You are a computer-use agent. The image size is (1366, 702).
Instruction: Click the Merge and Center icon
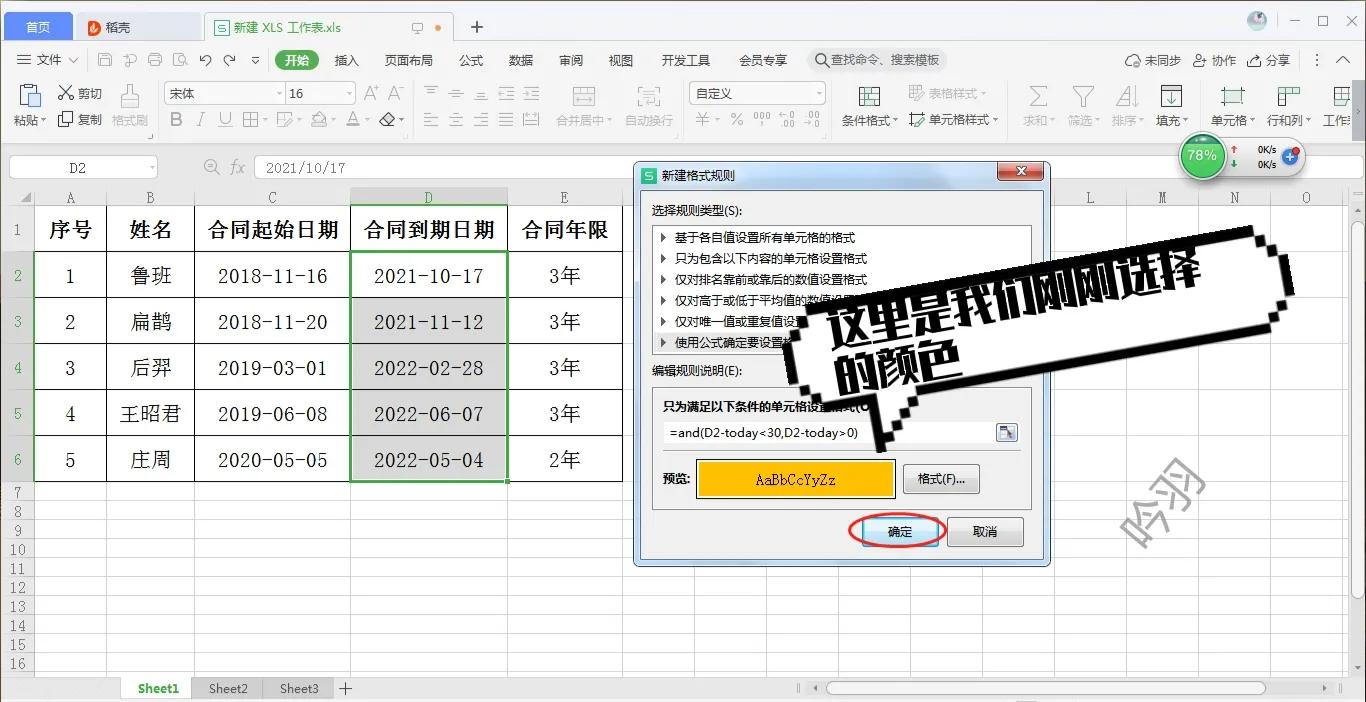(584, 96)
